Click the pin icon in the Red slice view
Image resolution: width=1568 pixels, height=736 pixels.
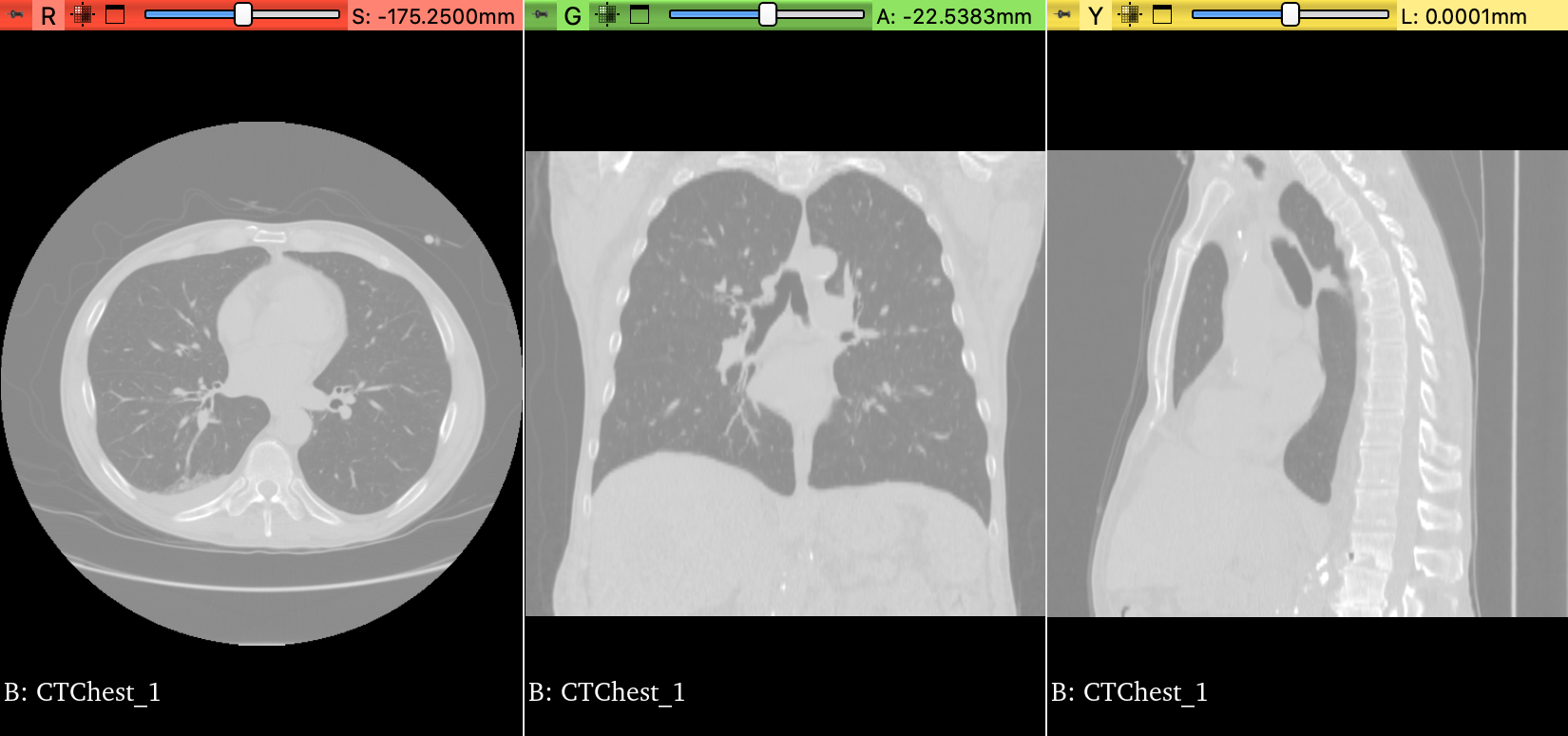pyautogui.click(x=16, y=15)
